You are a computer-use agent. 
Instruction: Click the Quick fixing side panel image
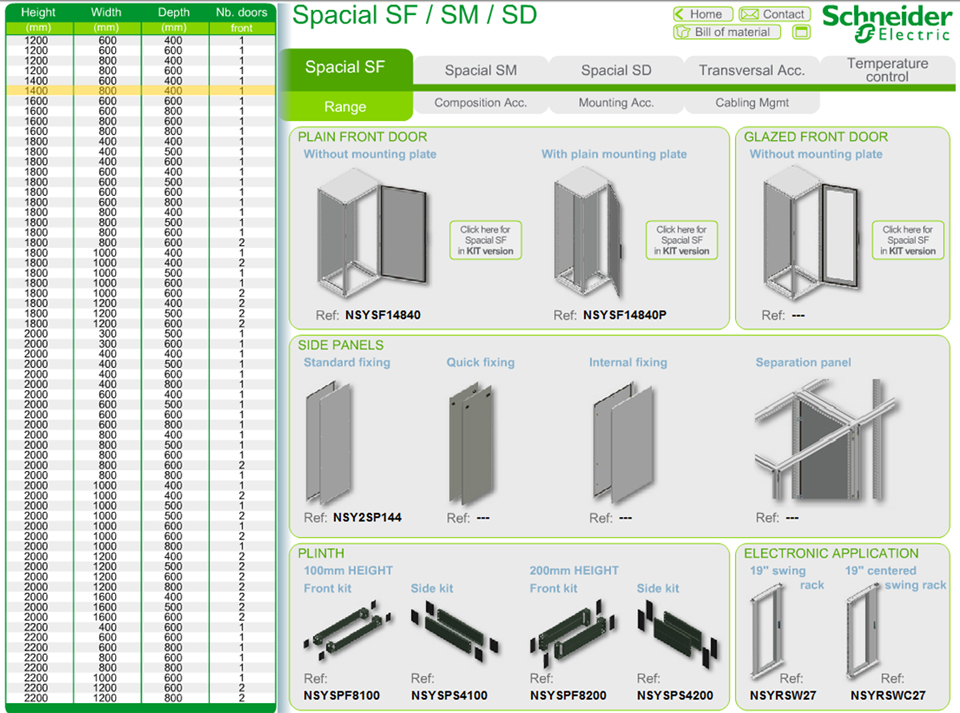[x=472, y=442]
